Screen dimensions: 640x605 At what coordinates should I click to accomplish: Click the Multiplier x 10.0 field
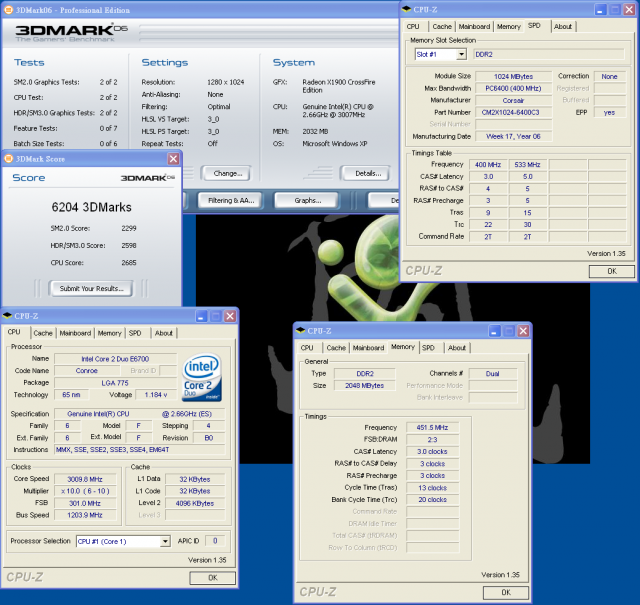click(85, 491)
